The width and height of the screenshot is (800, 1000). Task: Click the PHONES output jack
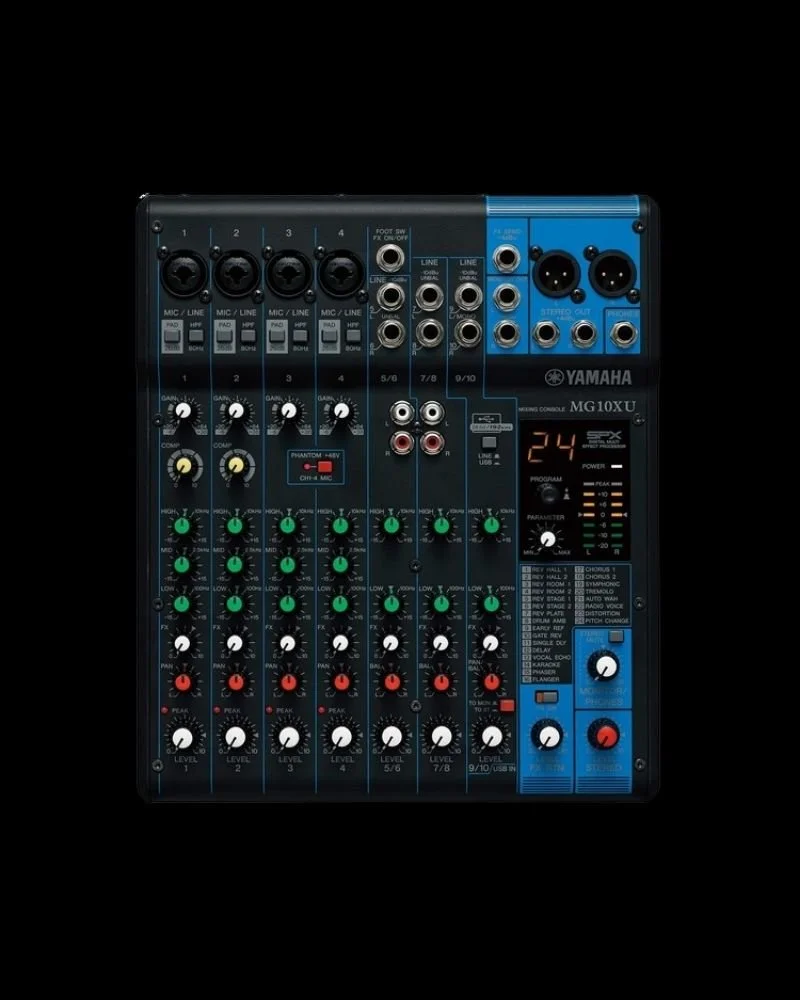point(623,334)
